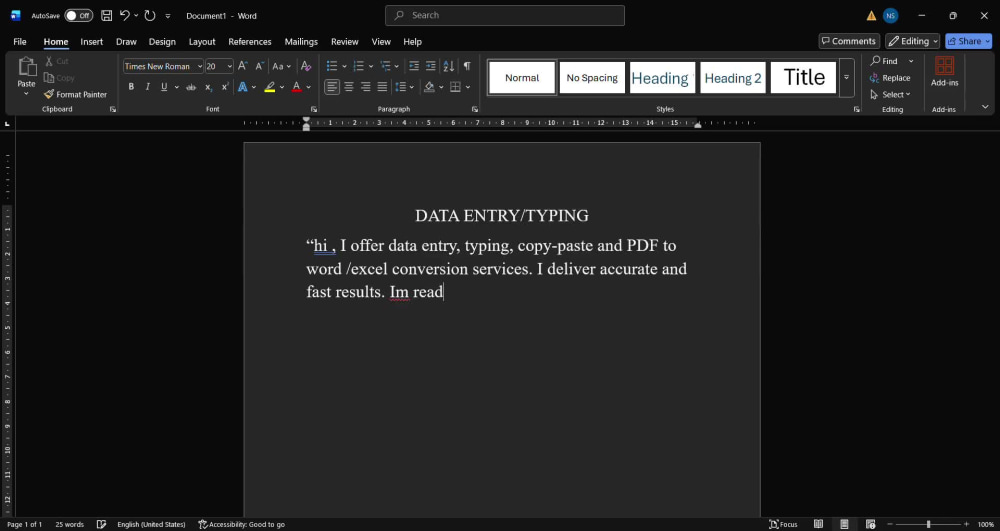Center align the paragraph

point(349,87)
